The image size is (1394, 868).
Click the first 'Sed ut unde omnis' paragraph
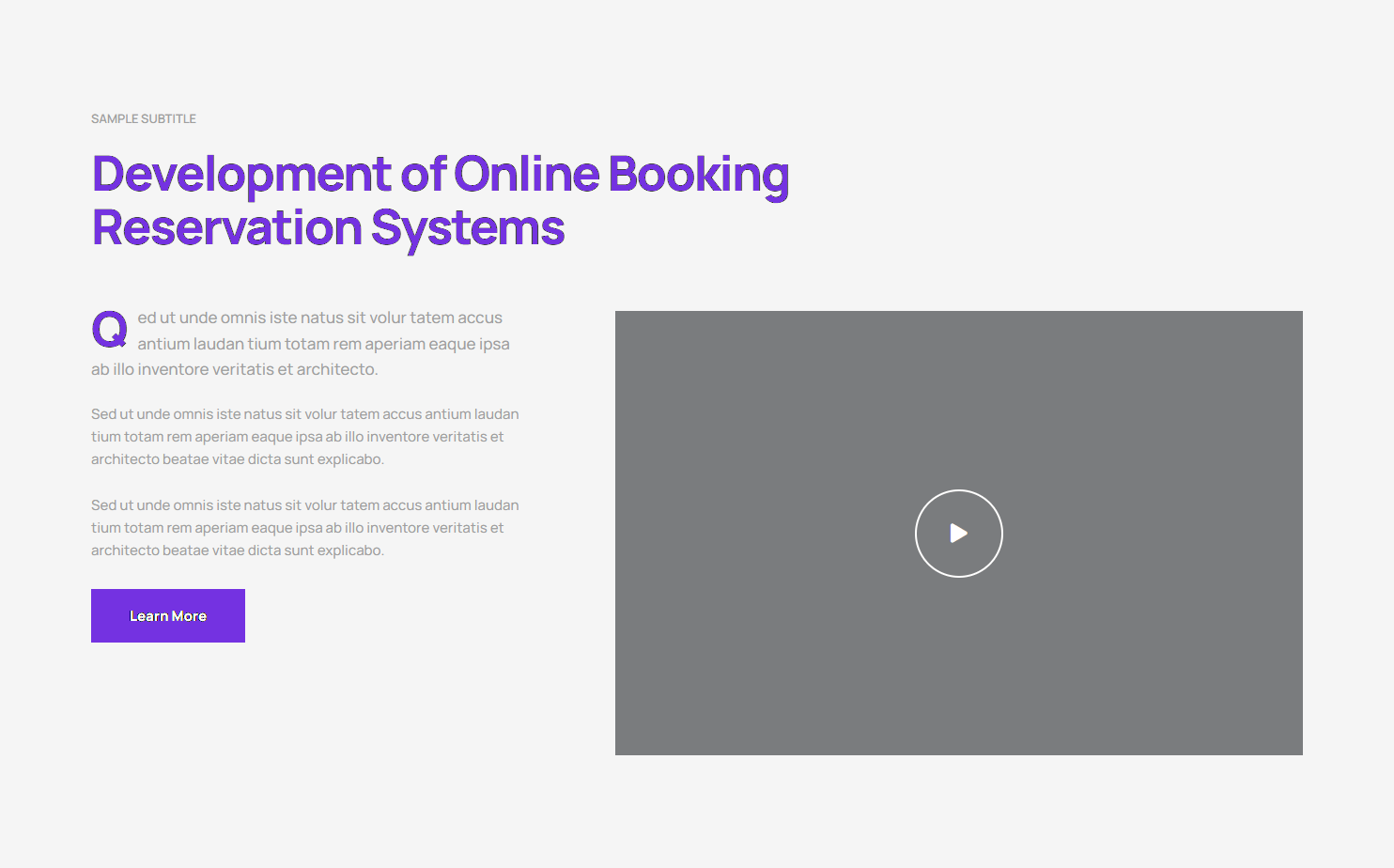click(x=304, y=437)
